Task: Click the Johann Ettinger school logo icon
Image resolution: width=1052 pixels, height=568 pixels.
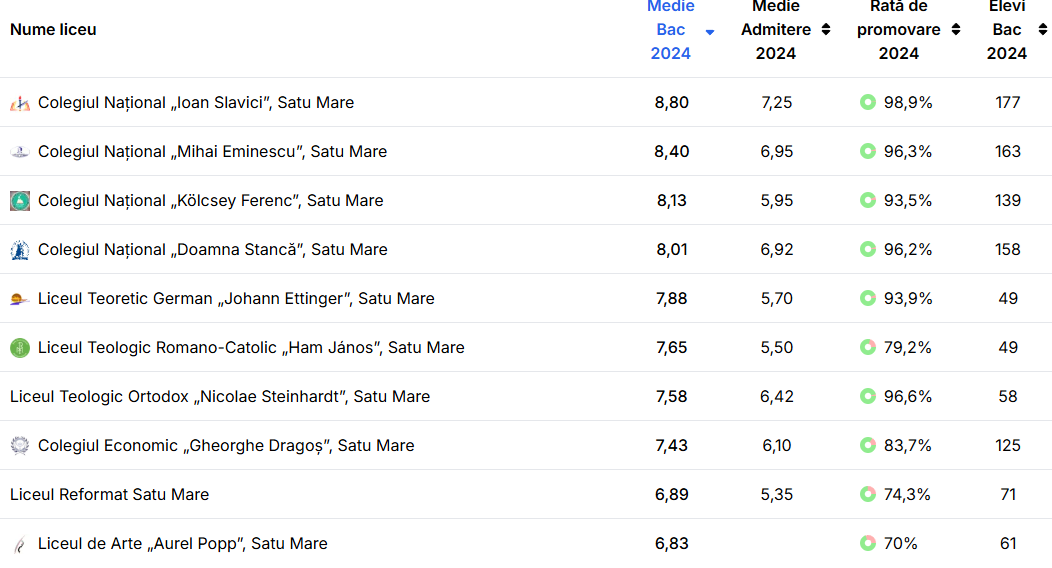Action: (20, 299)
